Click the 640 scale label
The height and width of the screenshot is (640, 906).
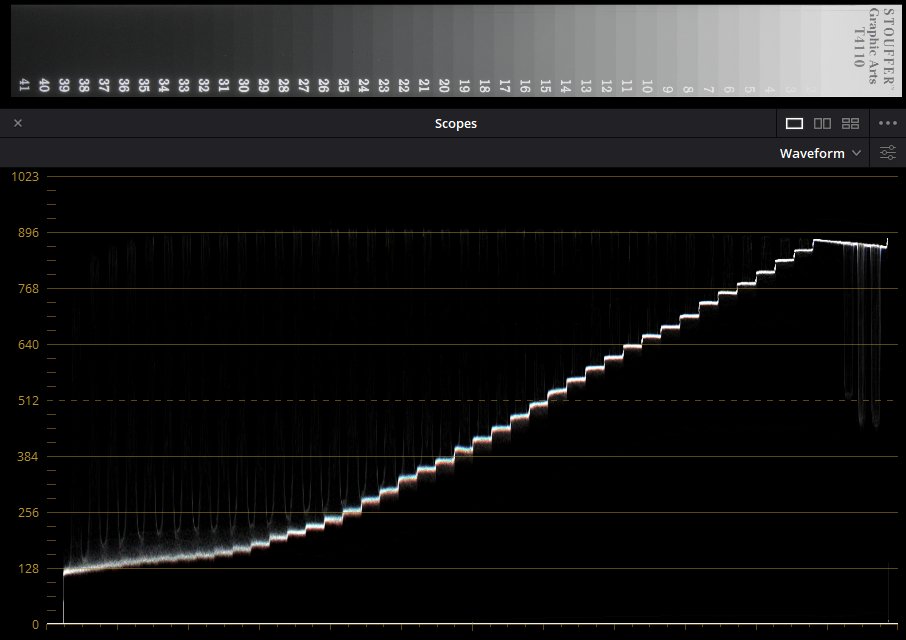point(28,345)
